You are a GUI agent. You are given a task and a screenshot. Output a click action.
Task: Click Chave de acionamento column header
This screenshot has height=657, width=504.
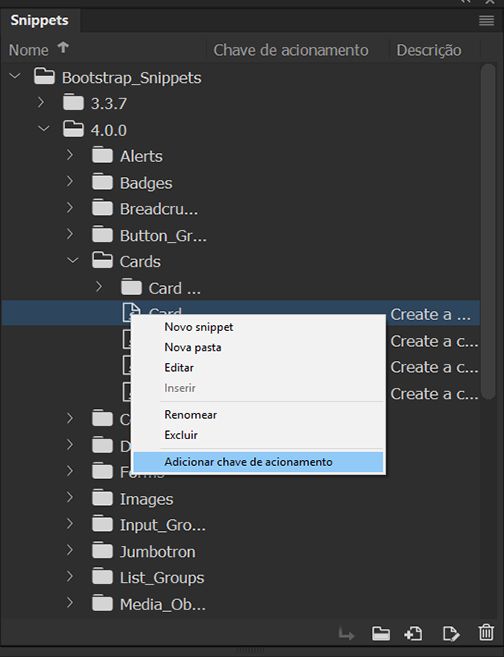(291, 50)
